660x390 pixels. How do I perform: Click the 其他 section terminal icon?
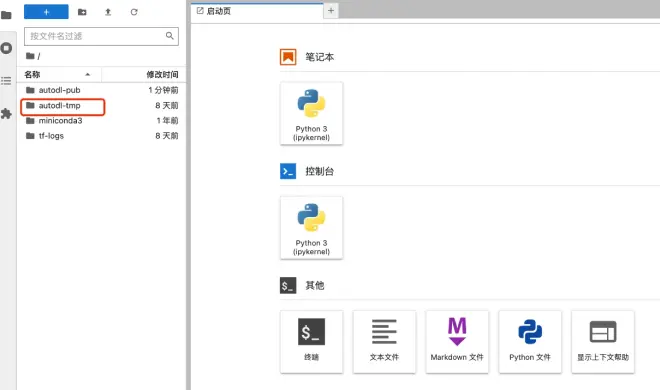point(288,285)
